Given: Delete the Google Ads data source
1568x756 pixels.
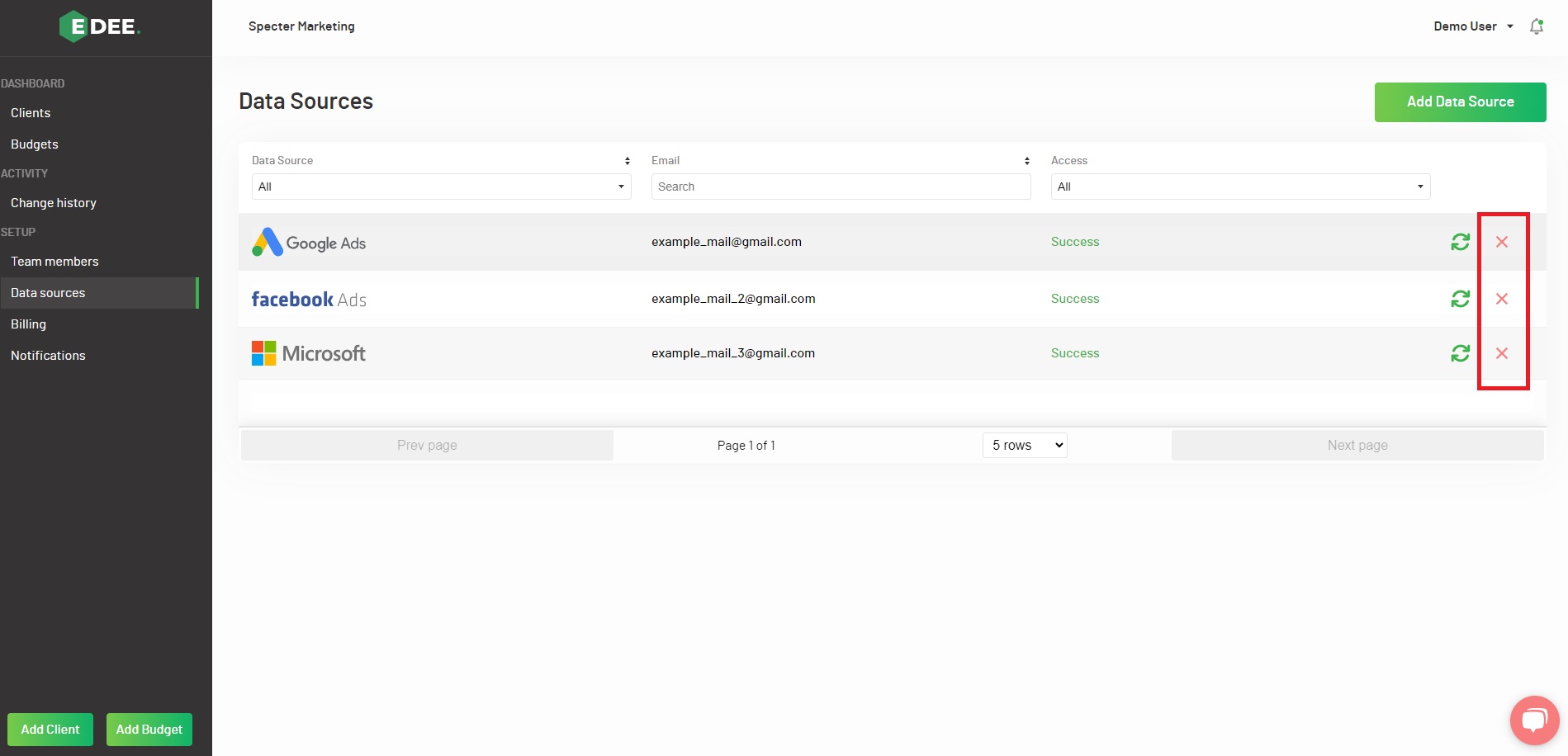Looking at the screenshot, I should [1502, 242].
